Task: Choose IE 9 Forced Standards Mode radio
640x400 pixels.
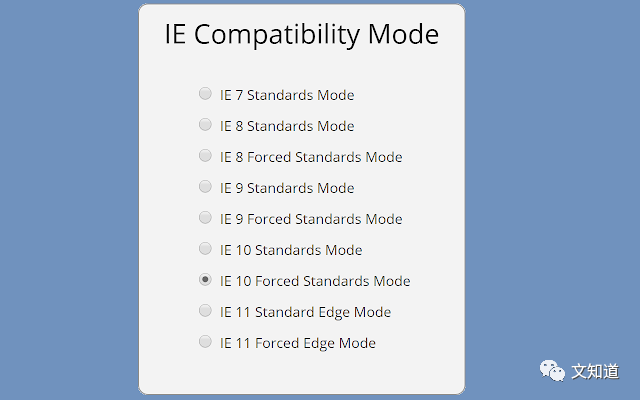Action: (205, 218)
